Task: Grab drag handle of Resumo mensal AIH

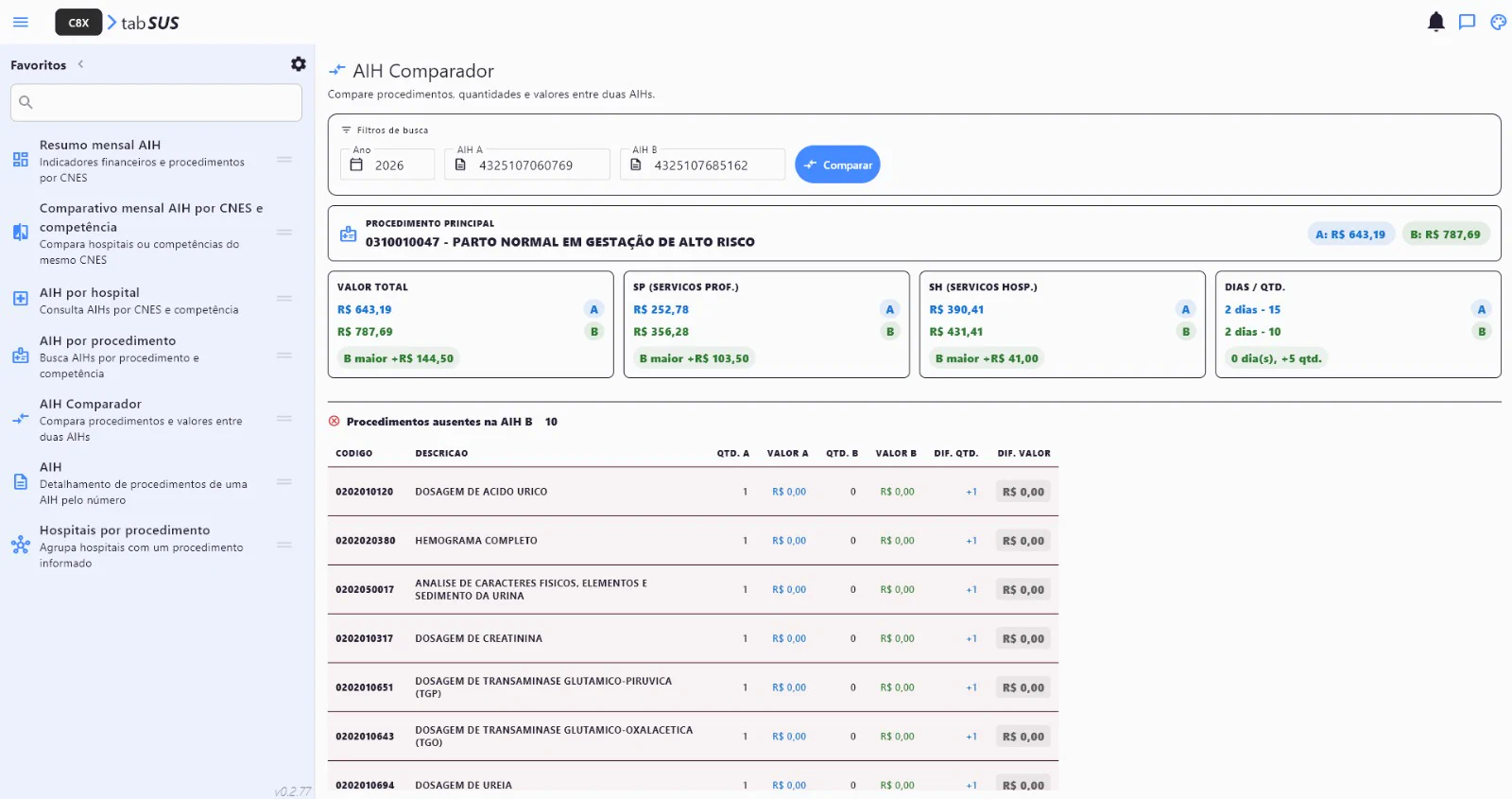Action: tap(284, 160)
